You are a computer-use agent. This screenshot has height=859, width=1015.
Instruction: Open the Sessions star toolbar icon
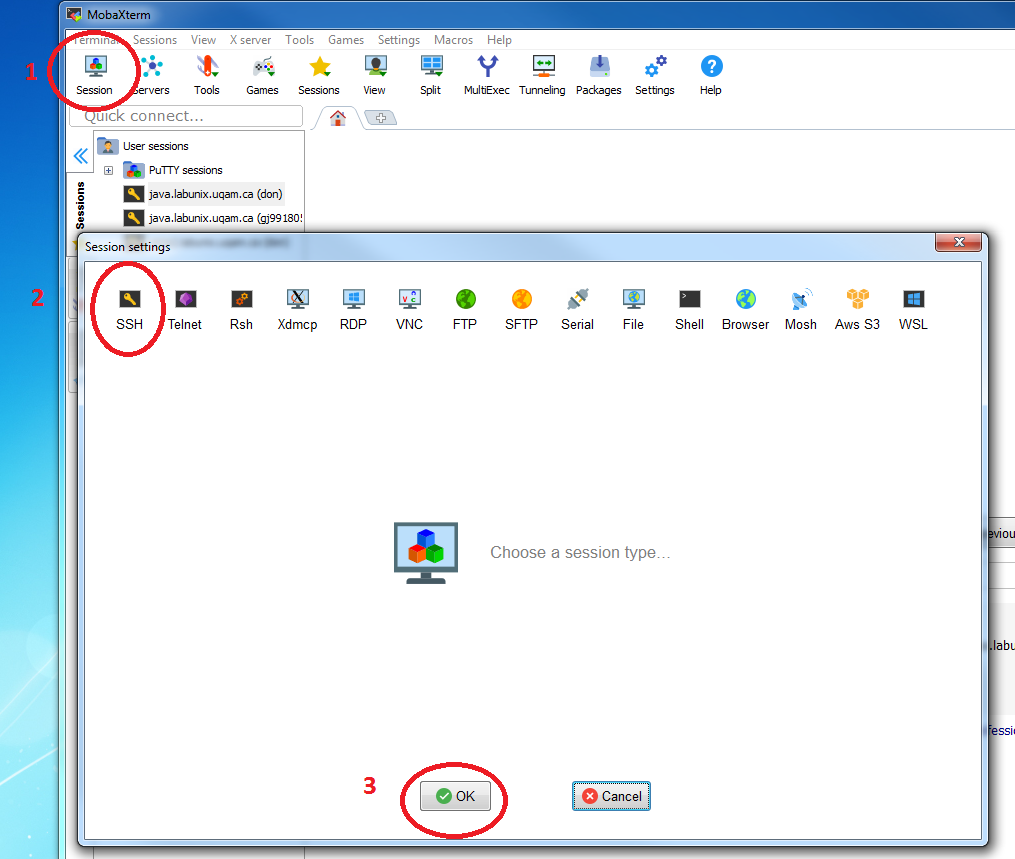pos(318,75)
